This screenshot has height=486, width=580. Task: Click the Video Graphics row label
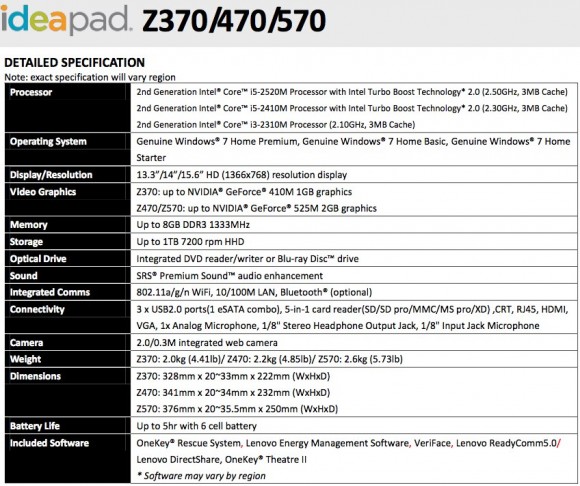(x=43, y=192)
